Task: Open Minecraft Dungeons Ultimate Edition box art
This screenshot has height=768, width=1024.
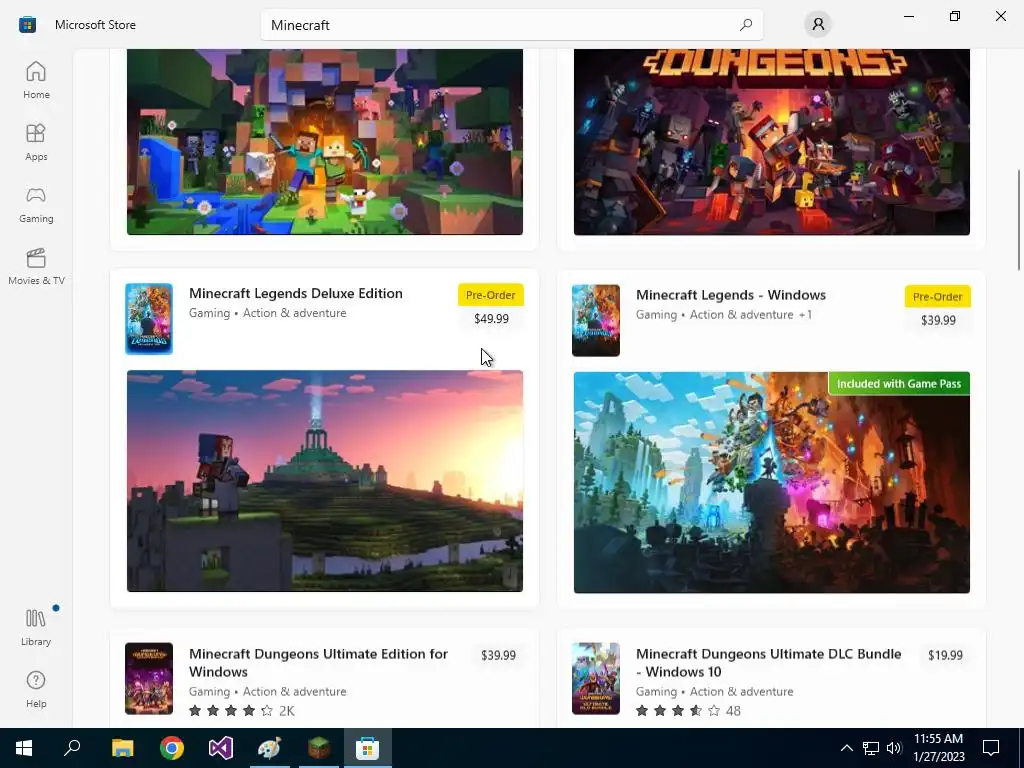Action: pos(149,679)
